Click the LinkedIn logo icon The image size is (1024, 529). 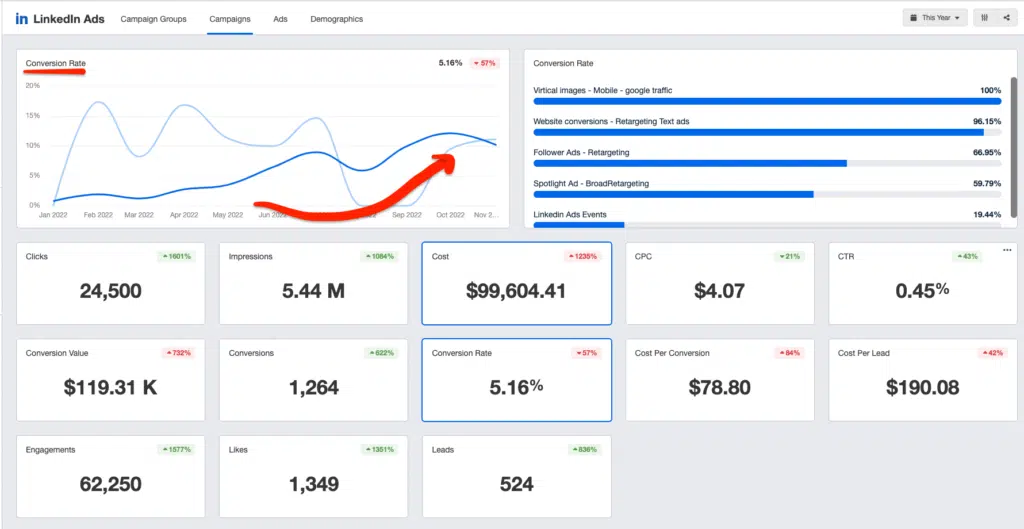22,18
